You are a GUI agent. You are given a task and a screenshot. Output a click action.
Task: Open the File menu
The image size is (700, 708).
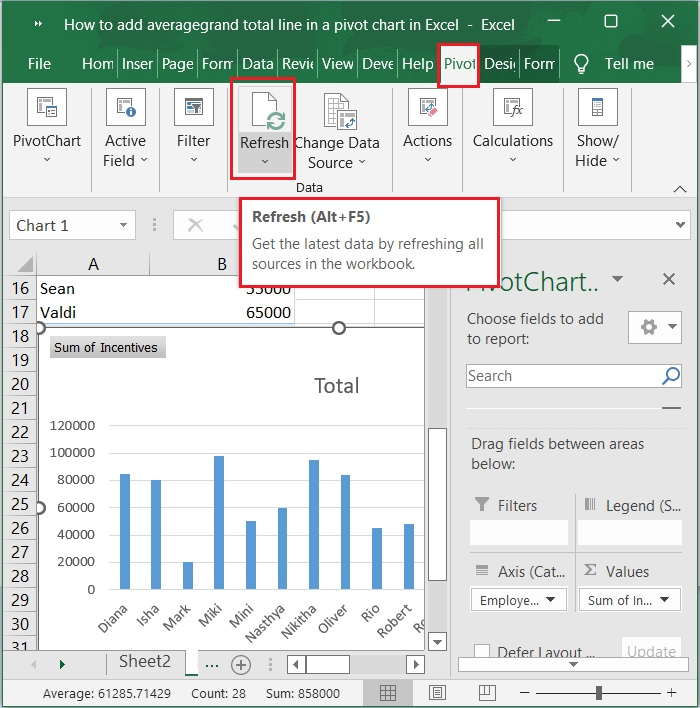pyautogui.click(x=39, y=64)
